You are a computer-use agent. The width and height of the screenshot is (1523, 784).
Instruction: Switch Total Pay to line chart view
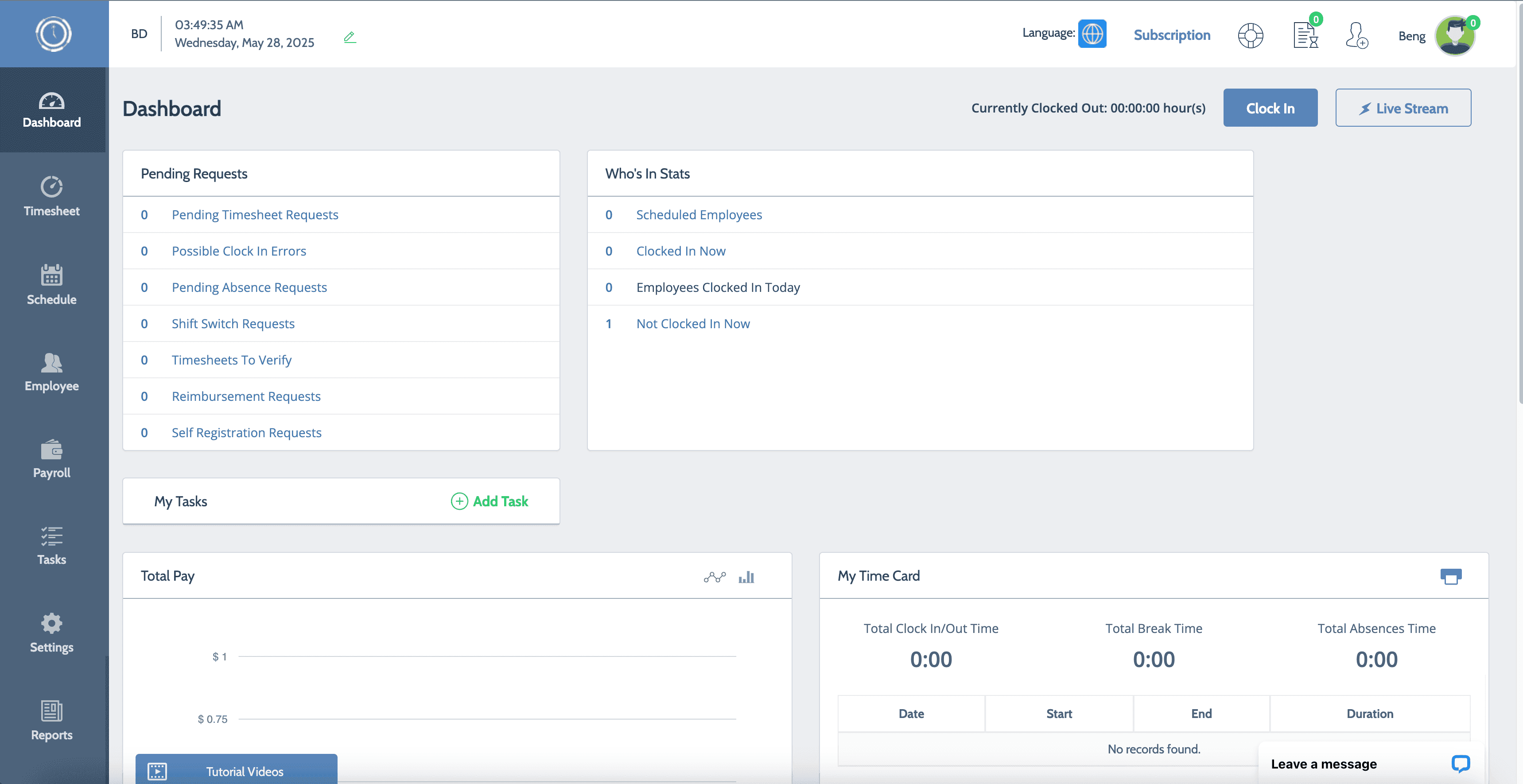pyautogui.click(x=715, y=577)
